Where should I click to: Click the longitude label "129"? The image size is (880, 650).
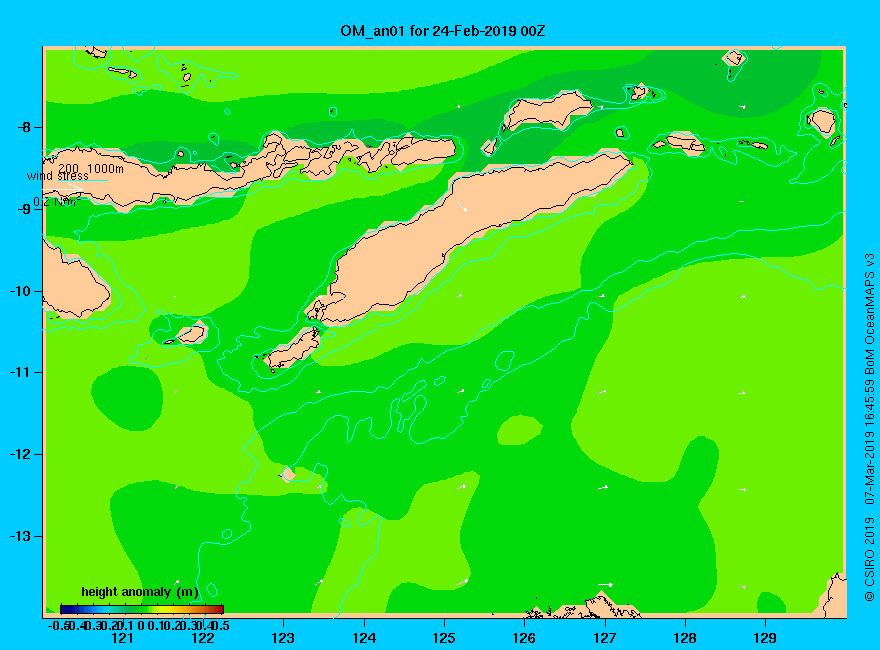(765, 638)
